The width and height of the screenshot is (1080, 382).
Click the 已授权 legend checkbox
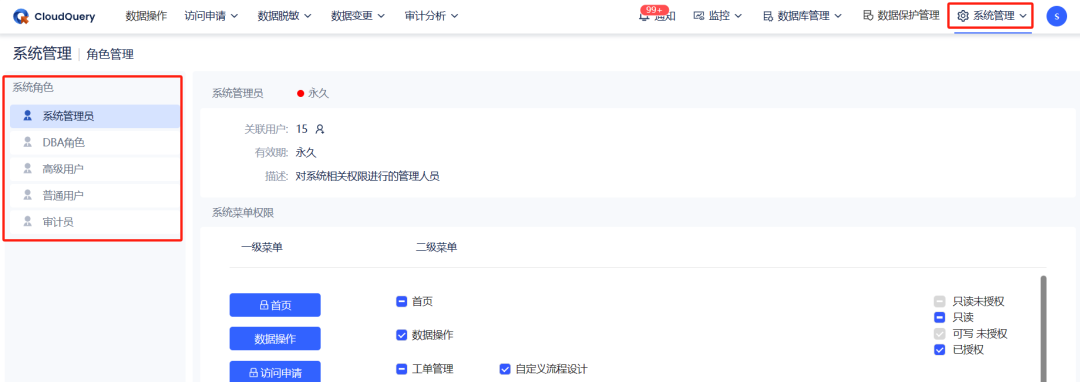tap(939, 350)
